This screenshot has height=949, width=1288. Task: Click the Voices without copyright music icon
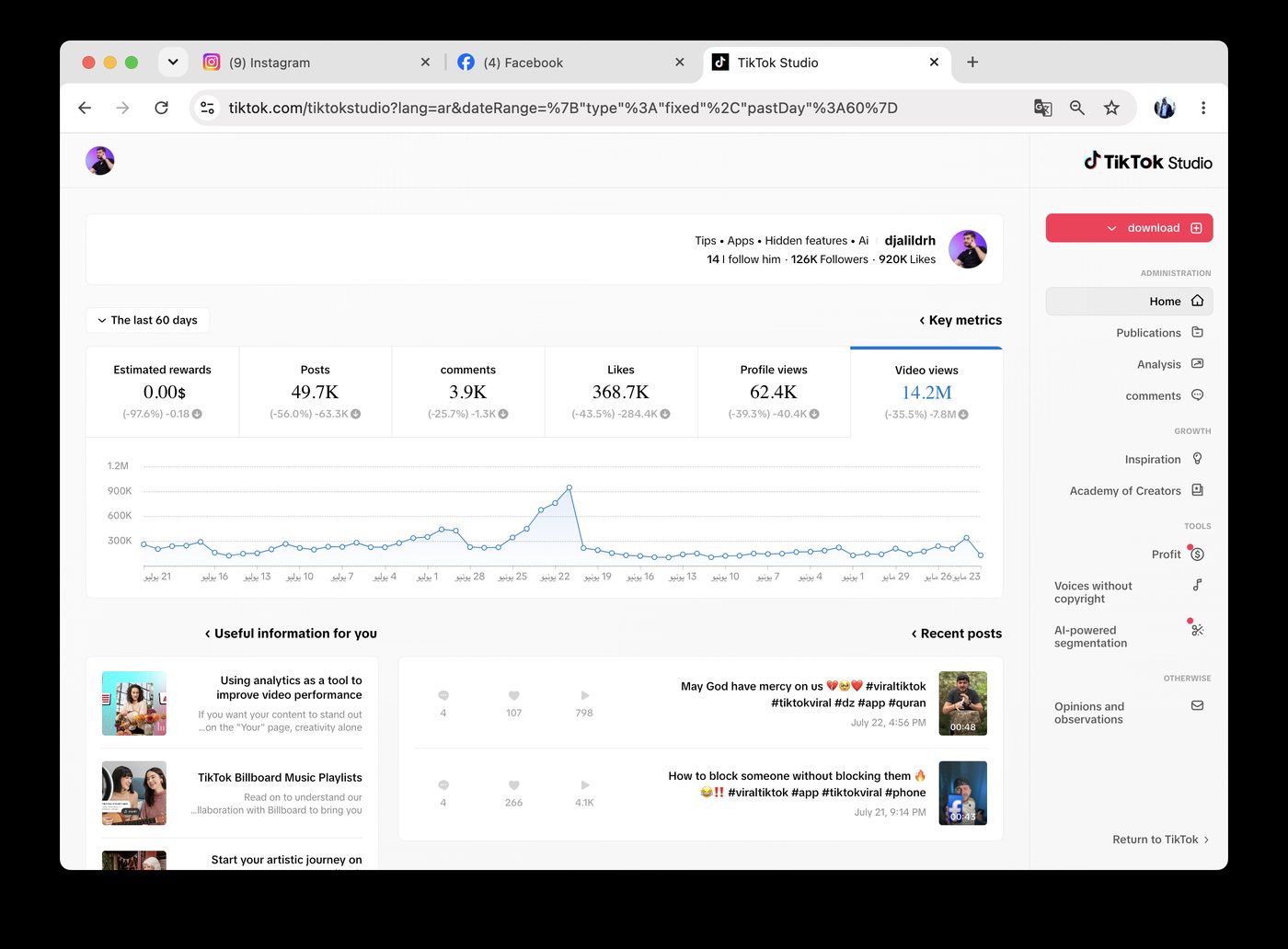(x=1197, y=585)
